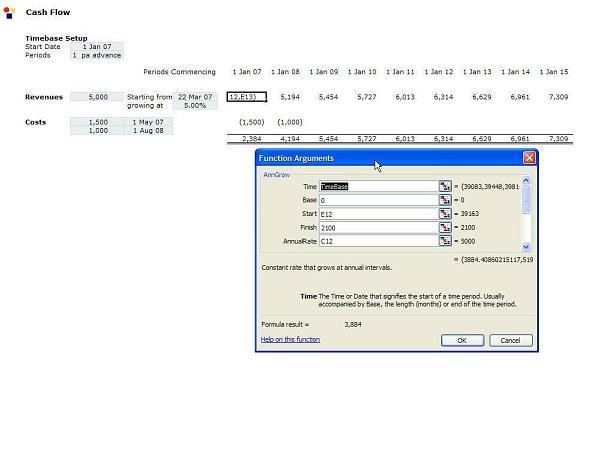This screenshot has height=459, width=612.
Task: Click the Revenues row label
Action: pyautogui.click(x=44, y=97)
